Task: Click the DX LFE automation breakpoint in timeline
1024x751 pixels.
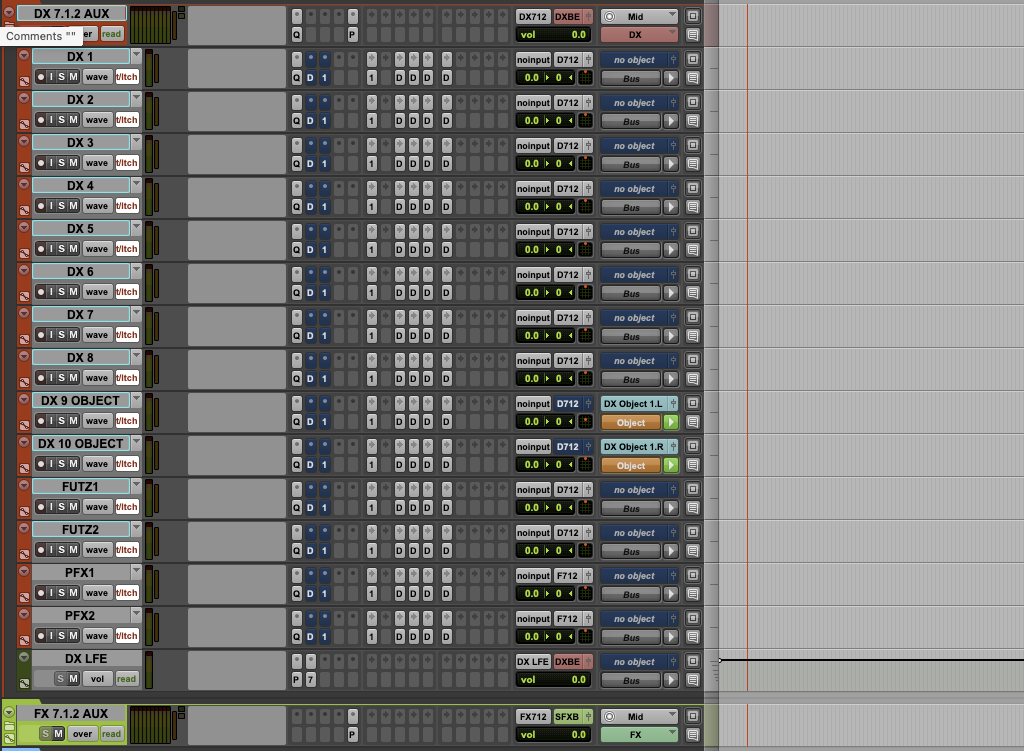Action: tap(720, 660)
